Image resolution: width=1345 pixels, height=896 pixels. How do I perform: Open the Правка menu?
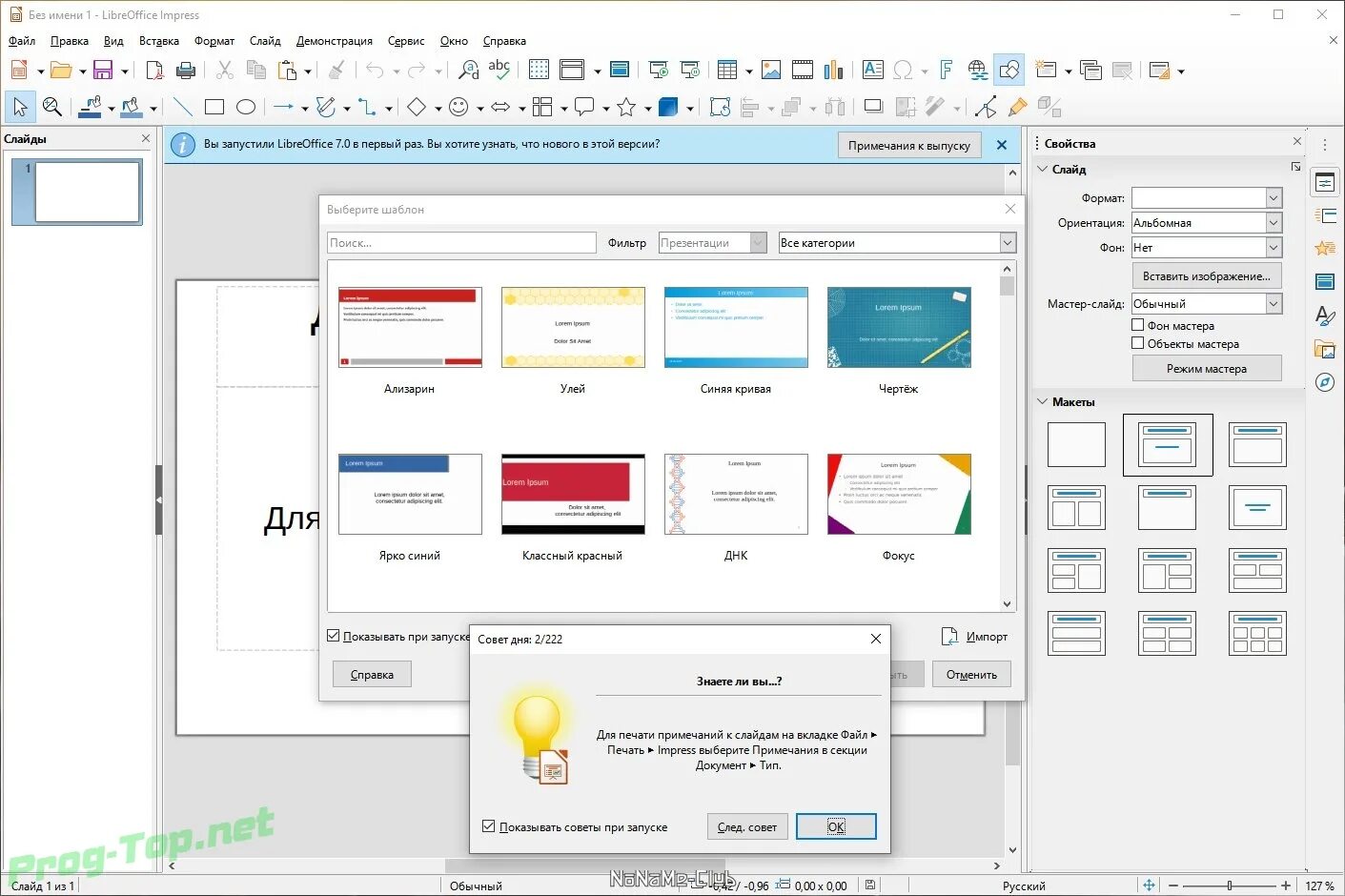70,41
